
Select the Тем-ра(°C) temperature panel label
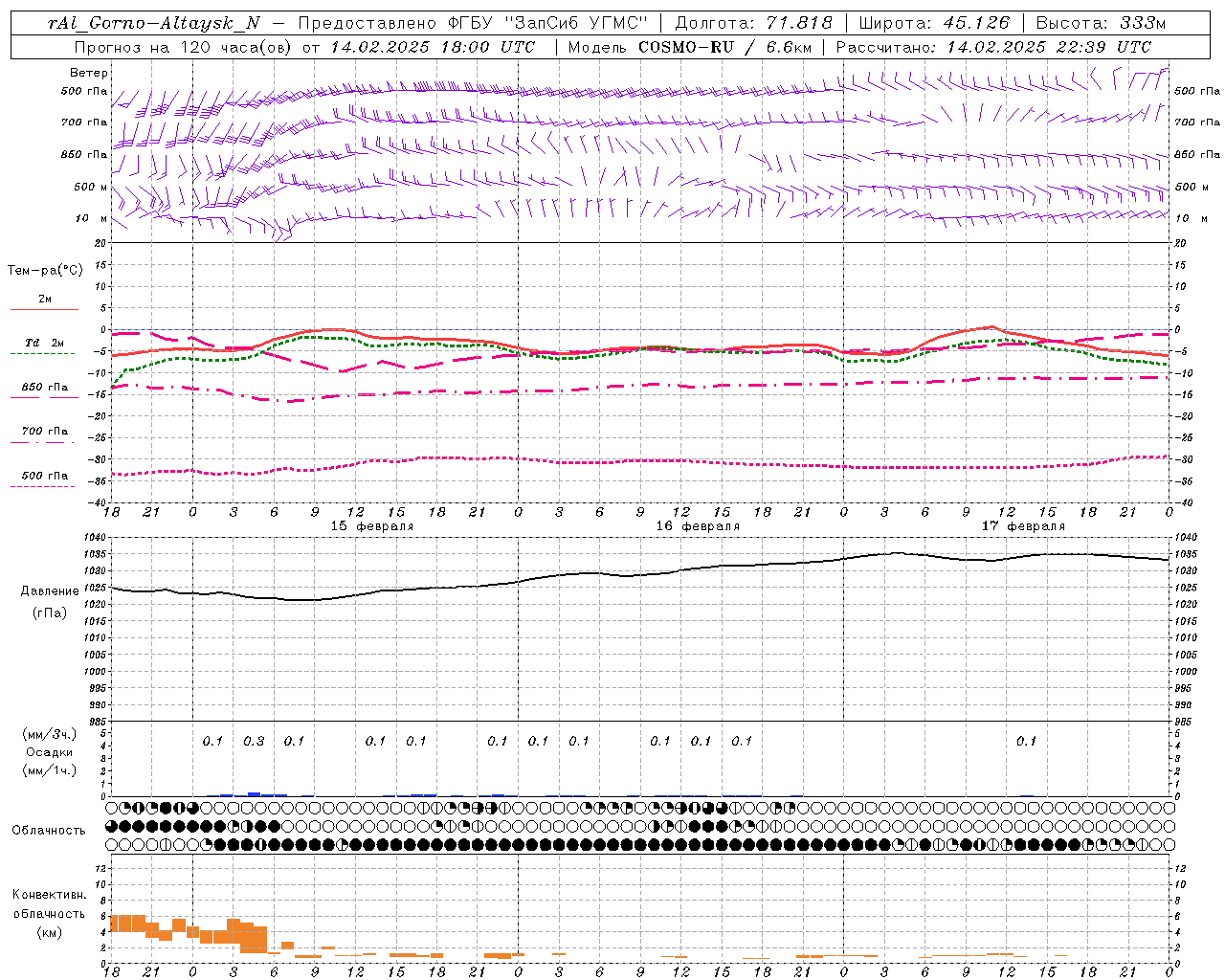click(x=45, y=271)
